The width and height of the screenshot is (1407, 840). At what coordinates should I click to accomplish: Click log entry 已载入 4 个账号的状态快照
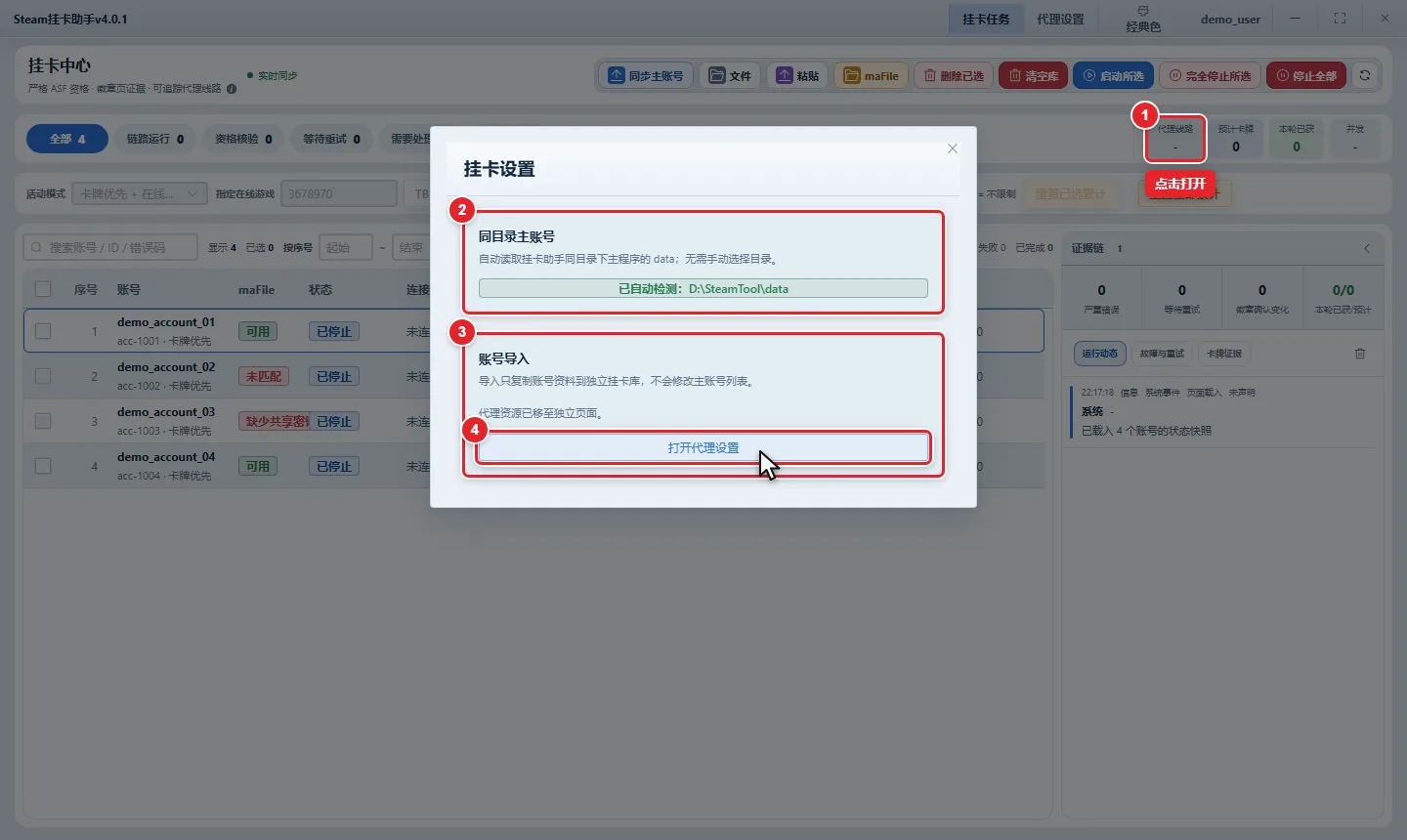coord(1146,431)
